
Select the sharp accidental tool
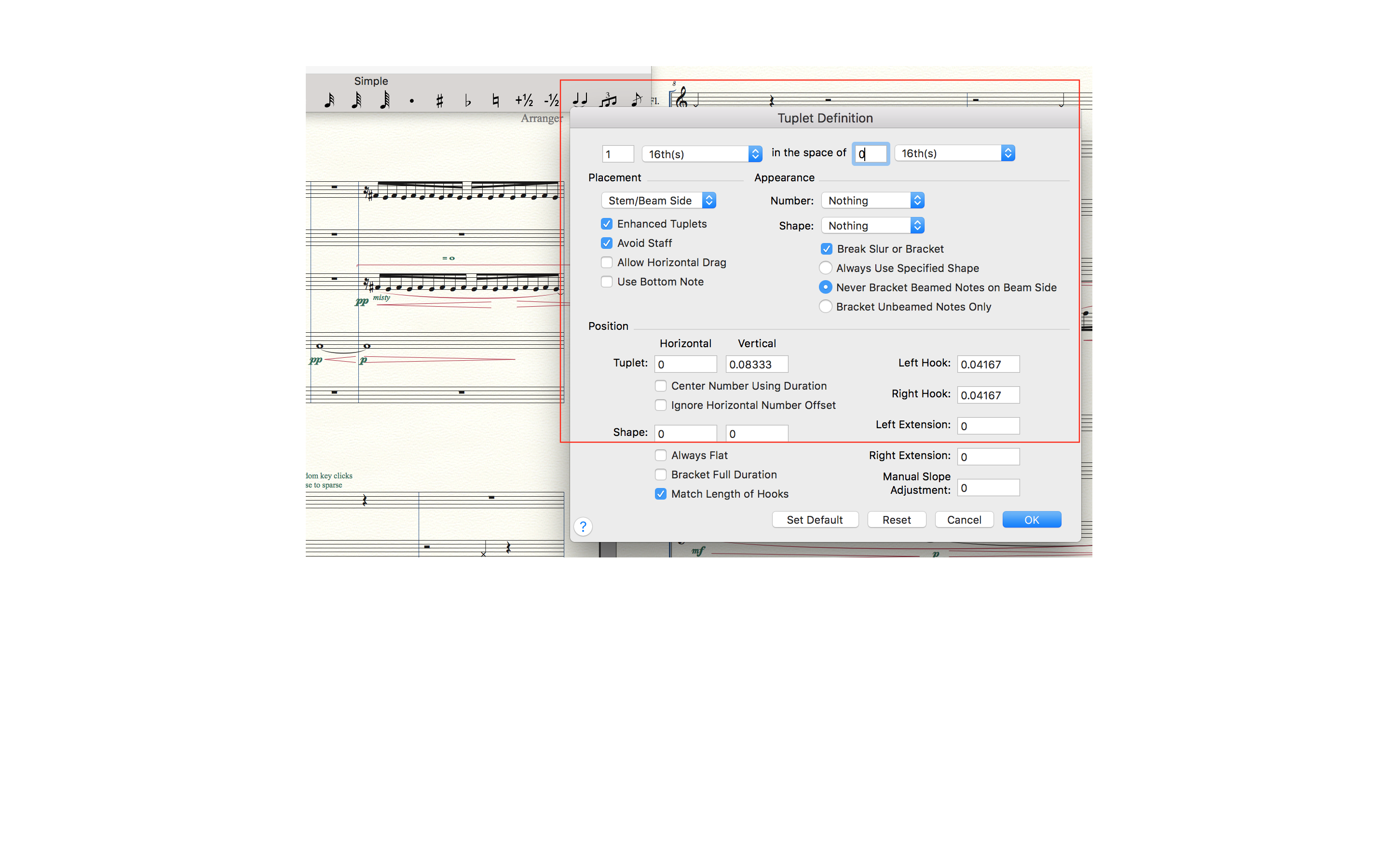pos(440,101)
